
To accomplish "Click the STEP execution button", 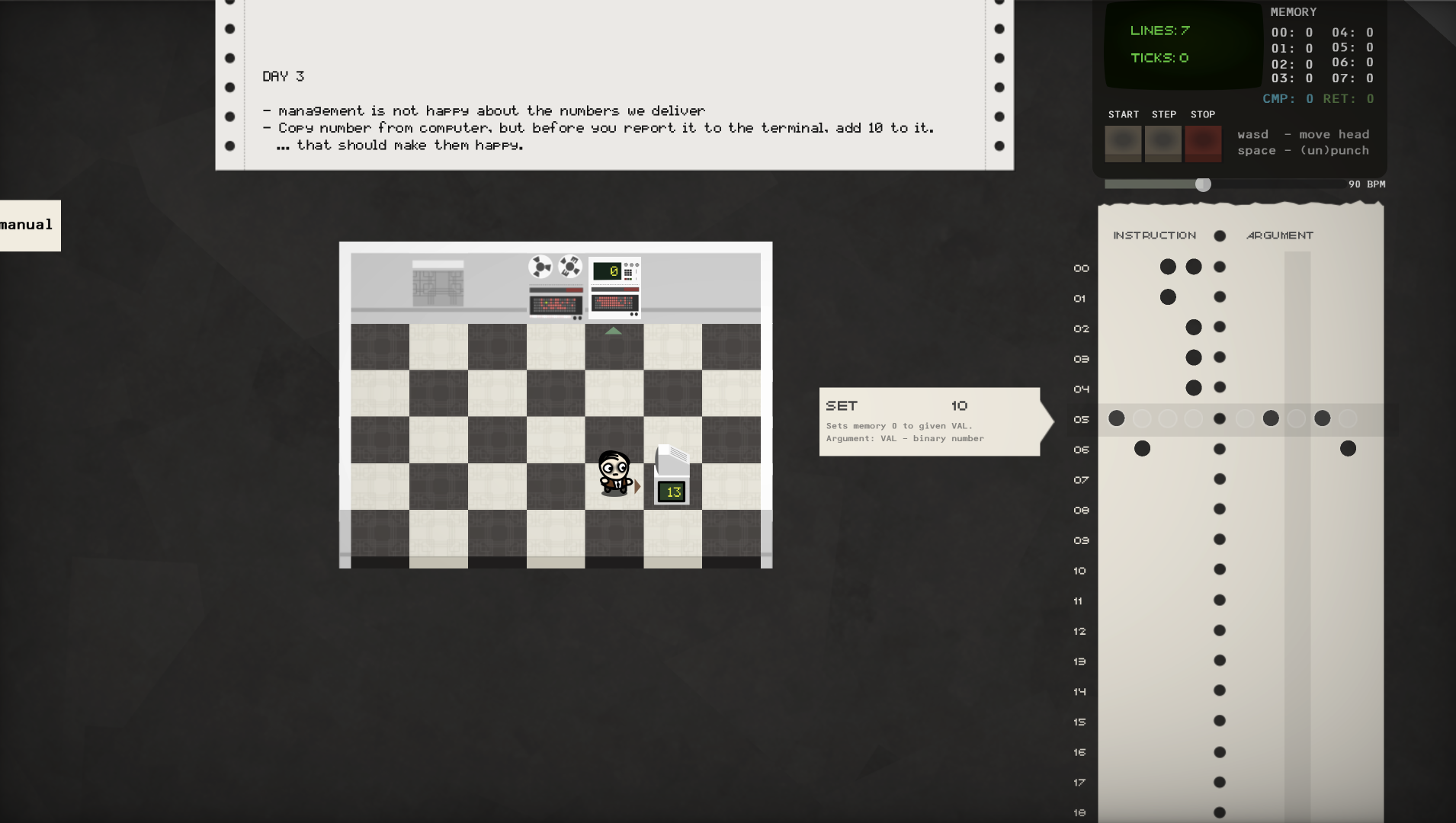I will click(1163, 143).
